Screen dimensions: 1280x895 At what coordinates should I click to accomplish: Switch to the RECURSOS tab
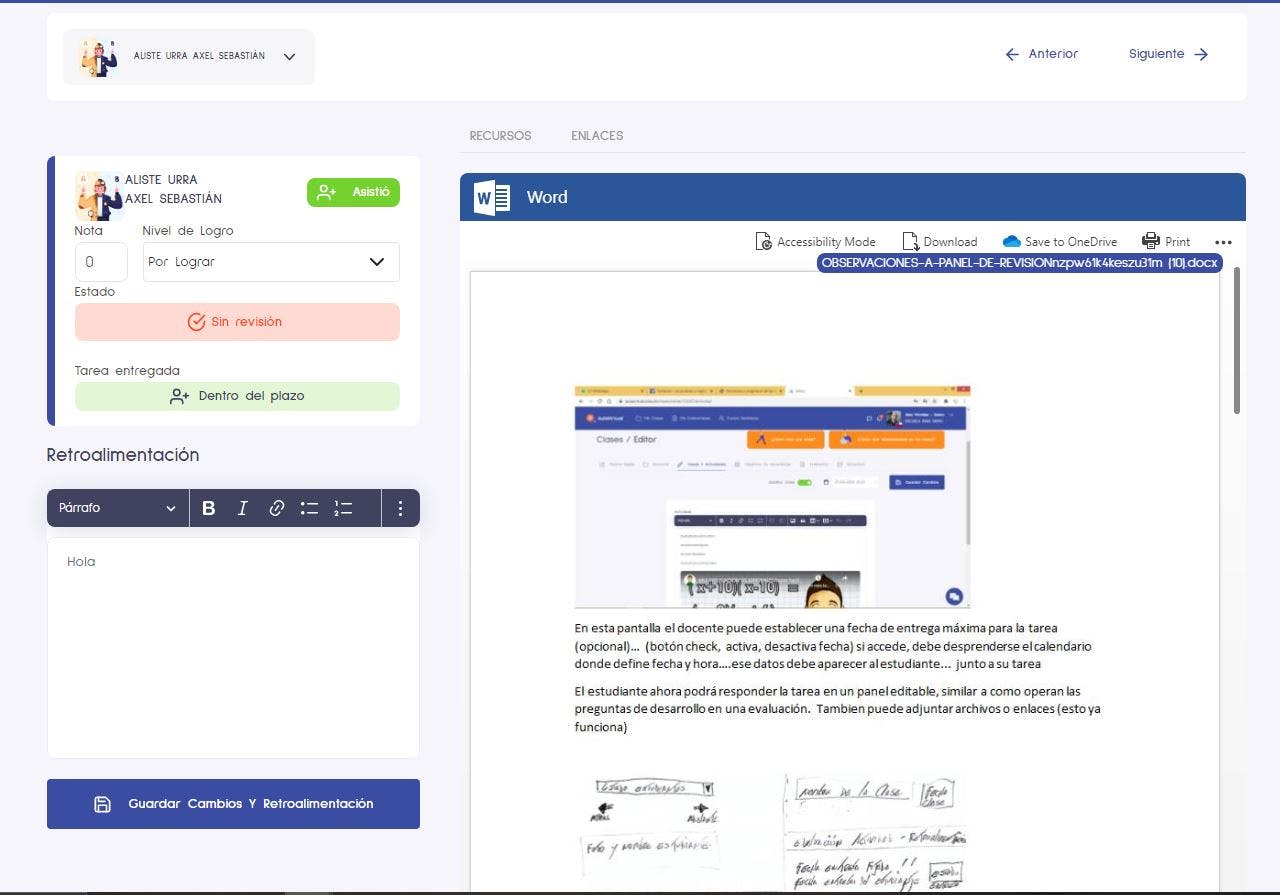(501, 136)
